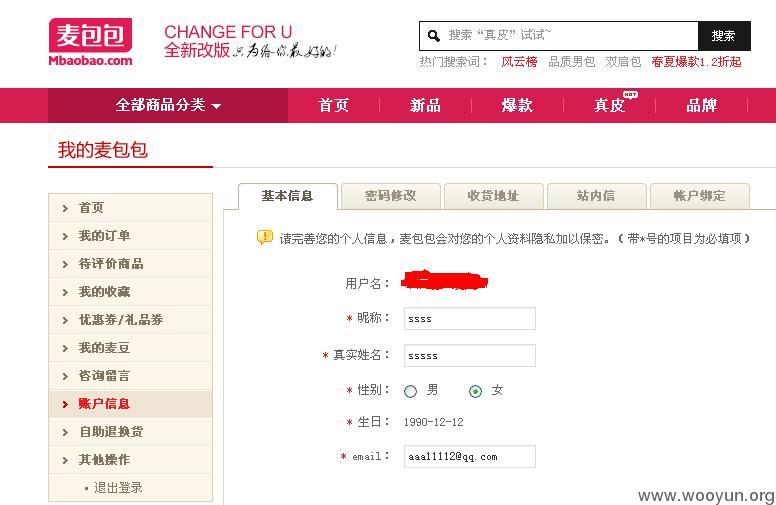This screenshot has width=776, height=505.
Task: Click the magnifier icon in search box
Action: click(x=434, y=36)
